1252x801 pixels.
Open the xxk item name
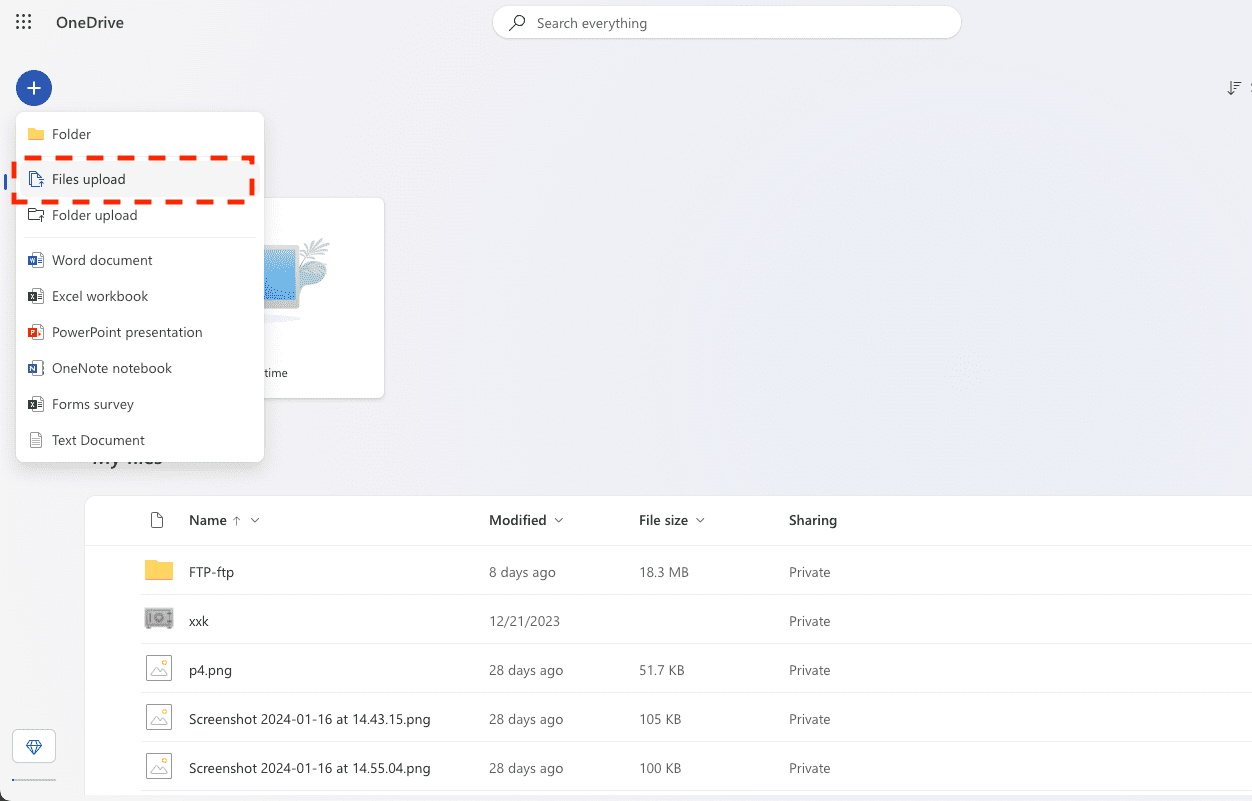(199, 621)
